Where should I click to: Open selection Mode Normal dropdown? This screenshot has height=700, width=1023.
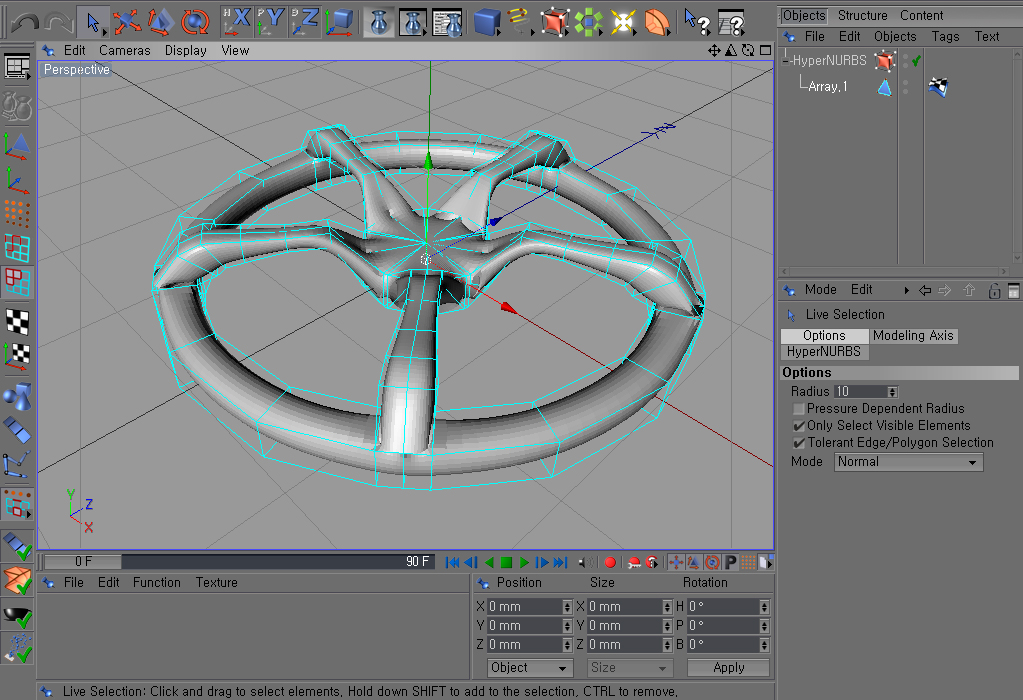click(x=908, y=462)
